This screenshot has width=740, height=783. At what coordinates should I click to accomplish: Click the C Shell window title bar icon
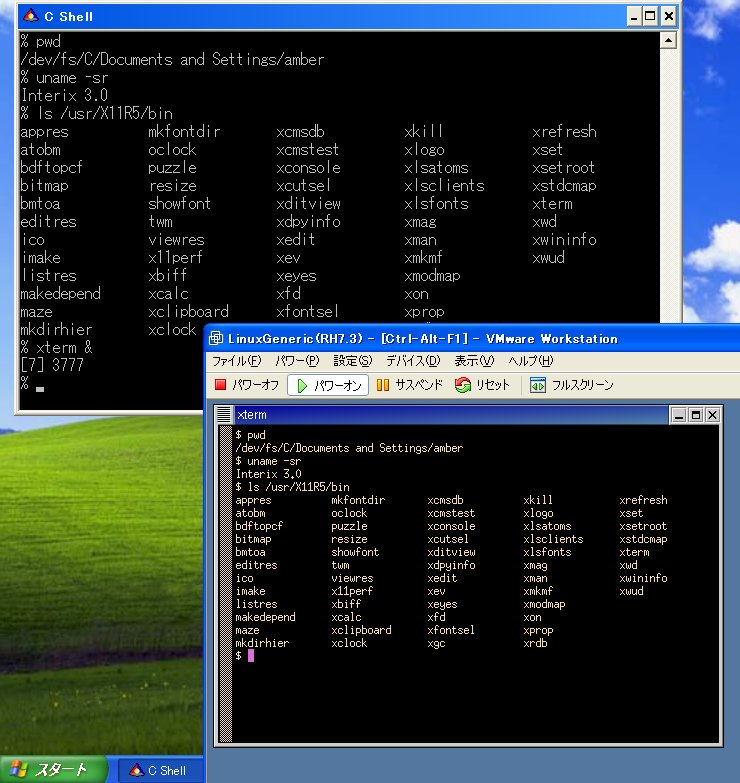tap(30, 16)
